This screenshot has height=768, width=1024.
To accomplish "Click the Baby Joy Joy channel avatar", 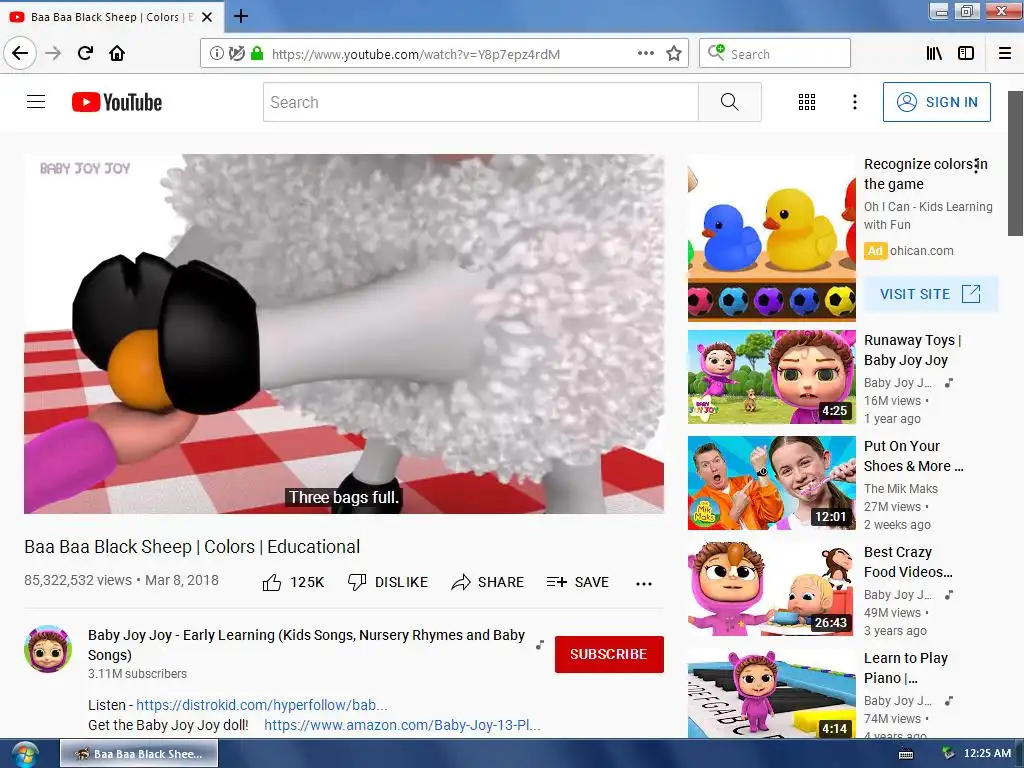I will (x=48, y=648).
